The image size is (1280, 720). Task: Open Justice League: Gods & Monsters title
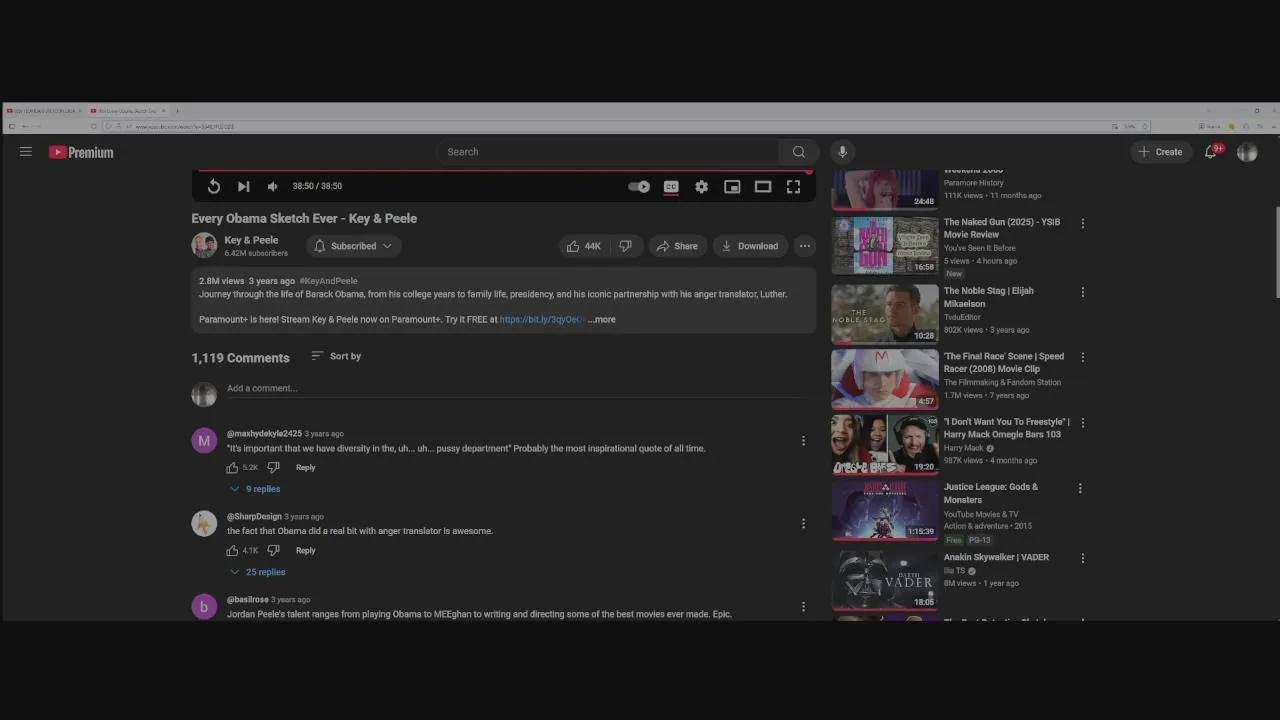tap(991, 493)
